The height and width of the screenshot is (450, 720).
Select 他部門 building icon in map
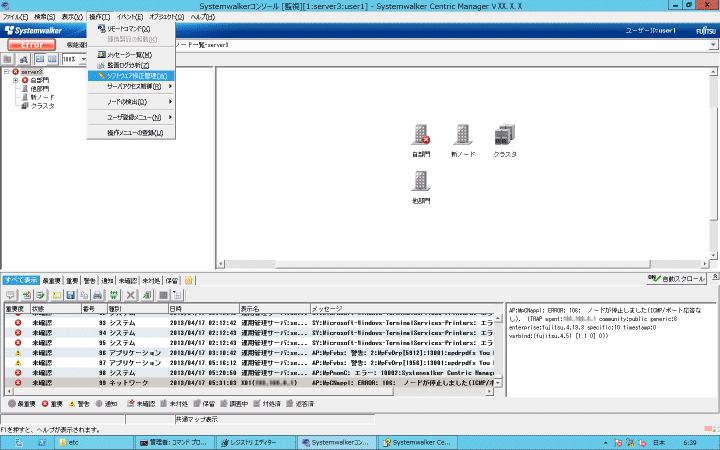(x=421, y=180)
